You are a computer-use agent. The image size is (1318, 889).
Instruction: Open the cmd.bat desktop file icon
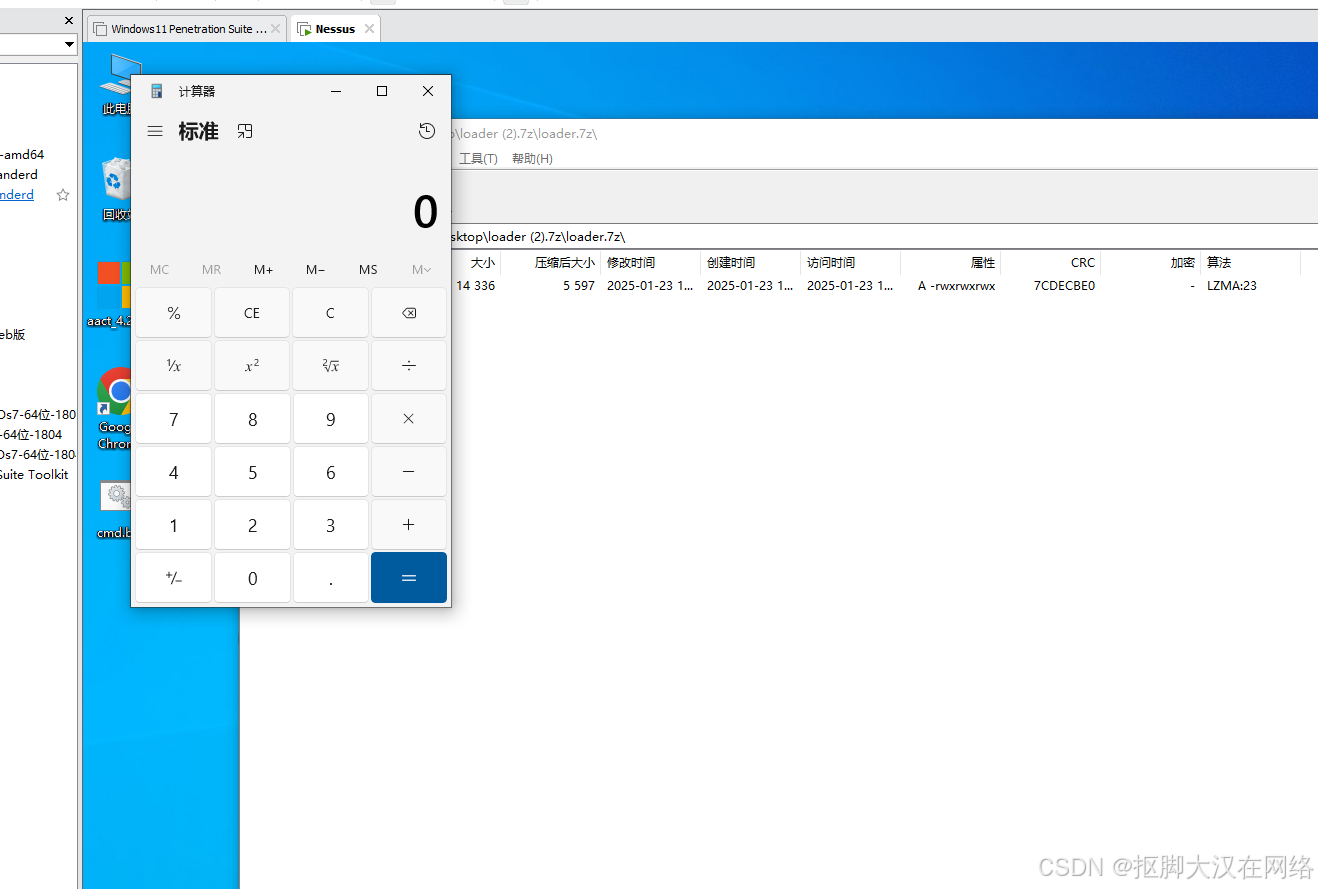116,510
